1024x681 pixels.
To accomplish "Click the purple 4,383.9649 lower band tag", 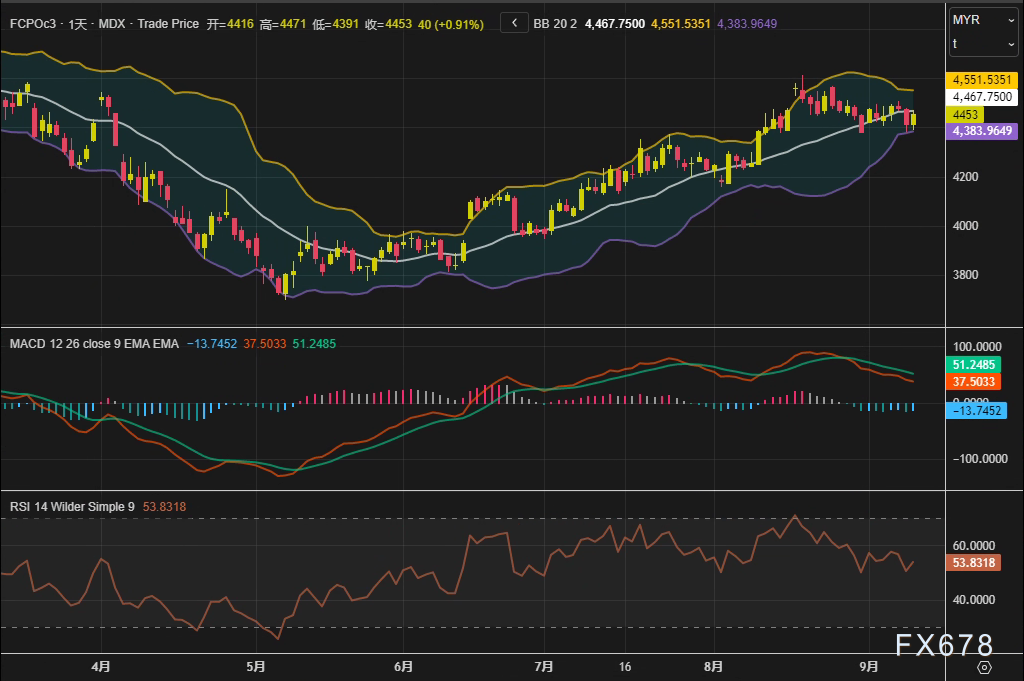I will point(982,131).
